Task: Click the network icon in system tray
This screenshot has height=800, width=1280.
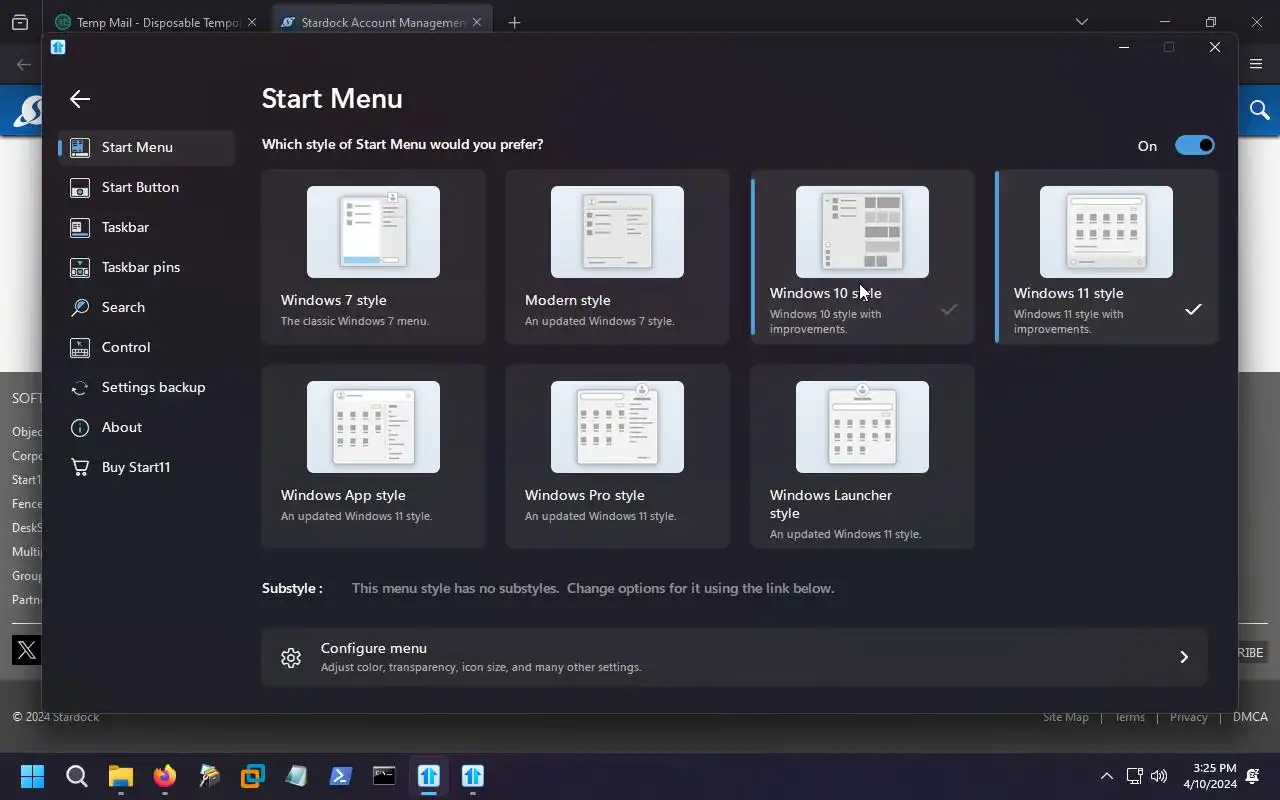Action: 1134,776
